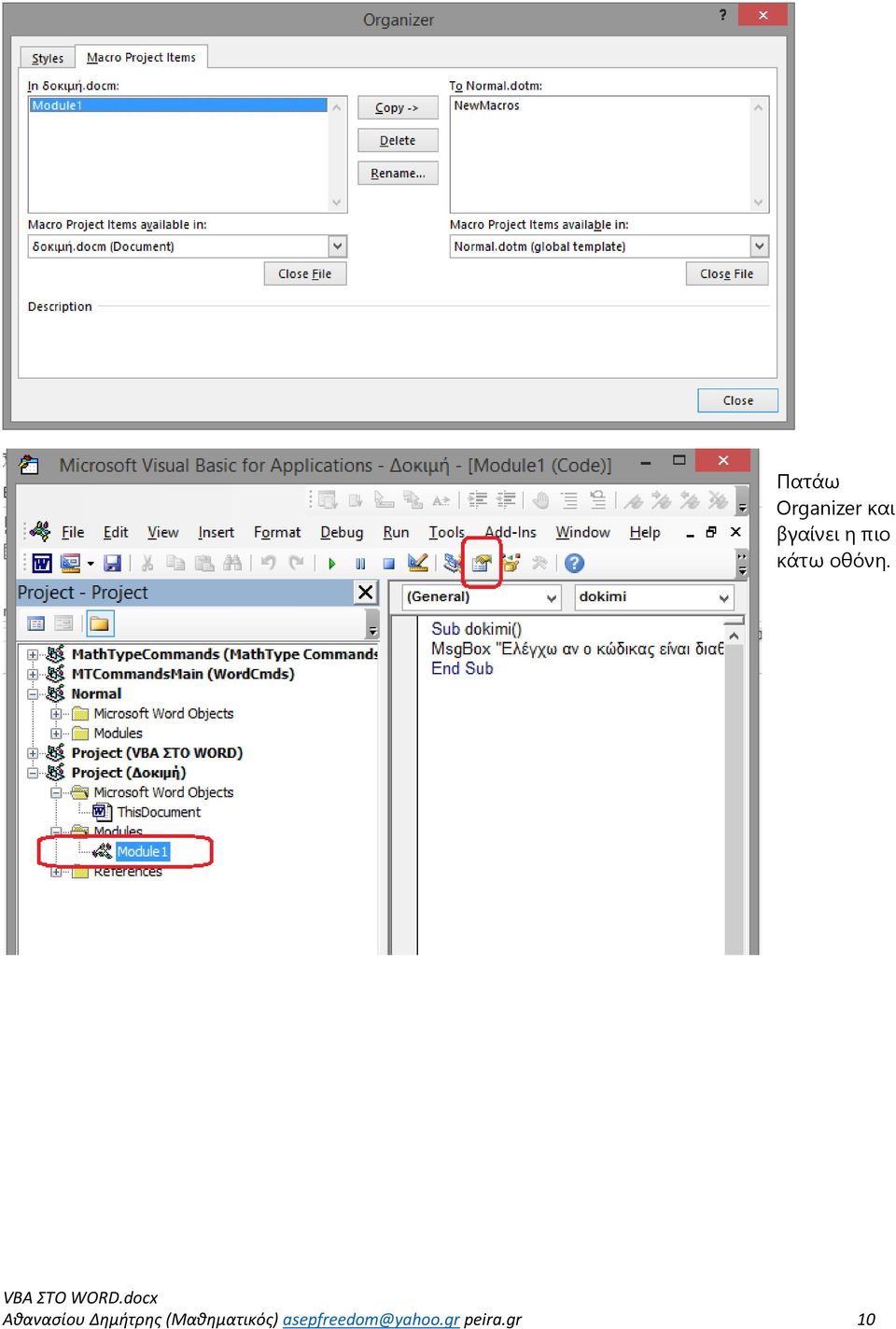The height and width of the screenshot is (1329, 896).
Task: Click View Code icon in Project panel
Action: click(x=36, y=623)
